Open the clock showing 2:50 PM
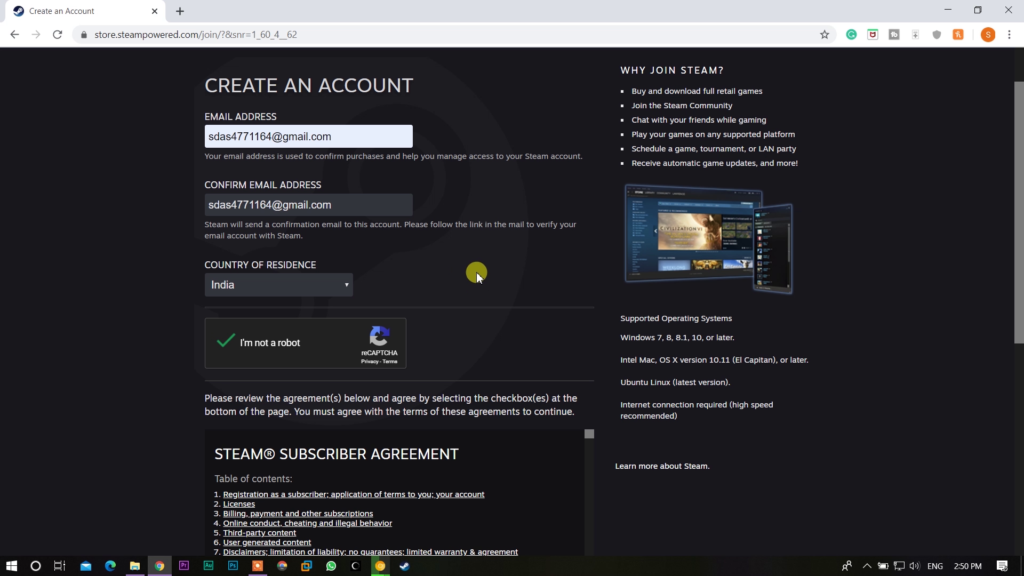1024x576 pixels. click(x=968, y=566)
